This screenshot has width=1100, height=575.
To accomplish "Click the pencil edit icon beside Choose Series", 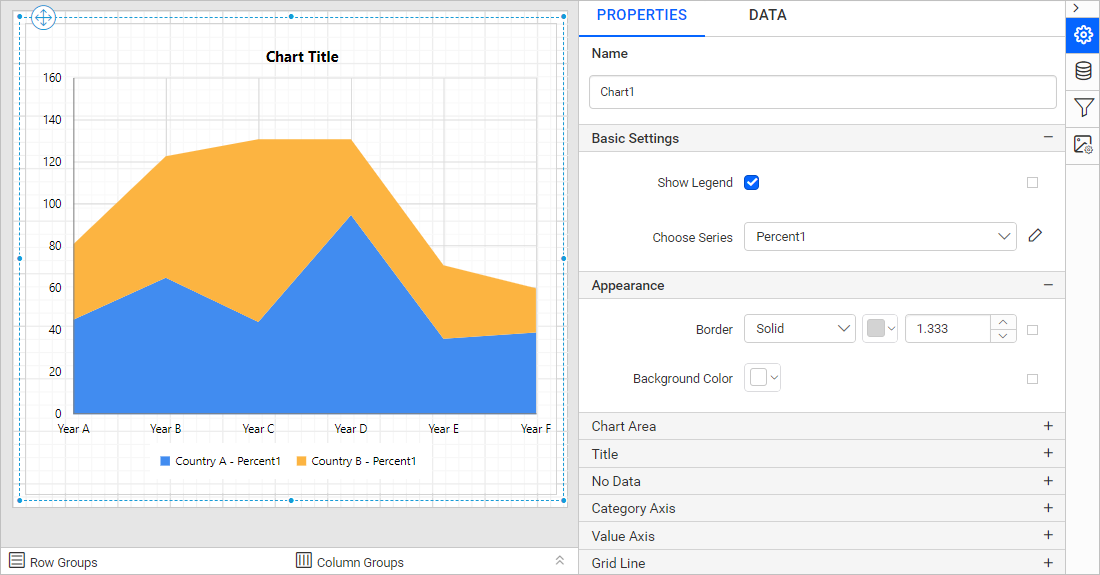I will pyautogui.click(x=1035, y=236).
